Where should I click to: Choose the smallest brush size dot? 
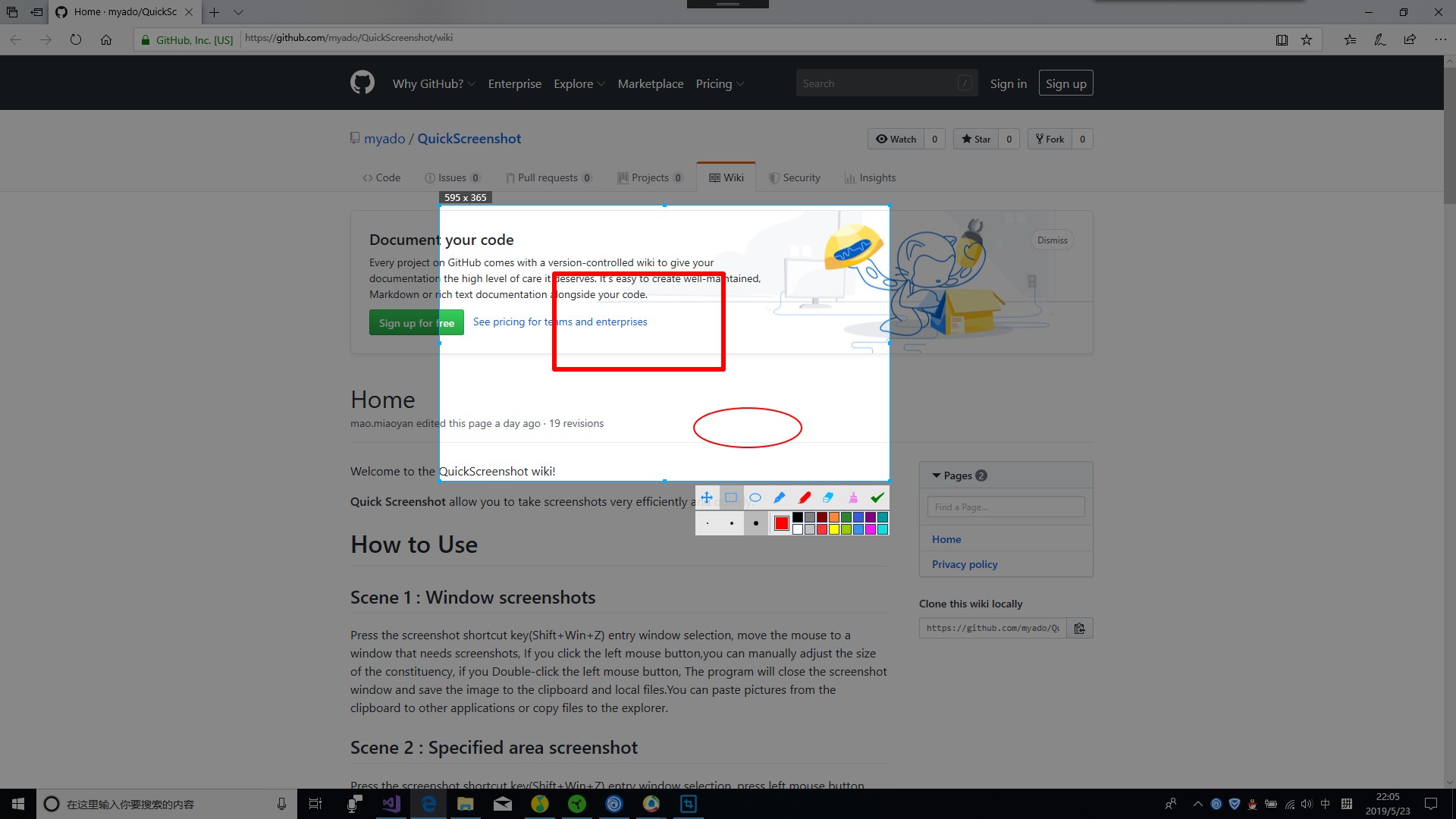[708, 523]
